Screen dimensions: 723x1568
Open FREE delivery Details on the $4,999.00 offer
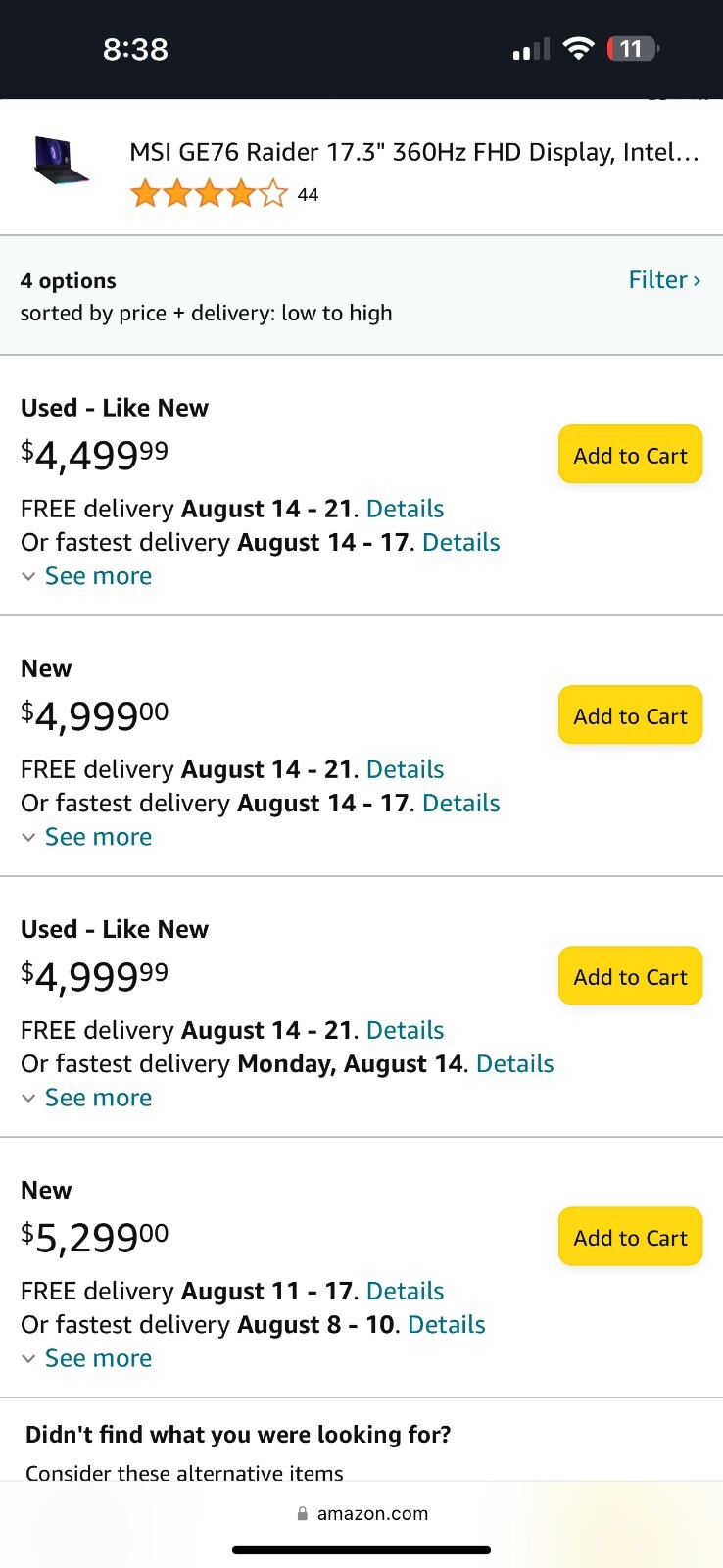pos(405,769)
